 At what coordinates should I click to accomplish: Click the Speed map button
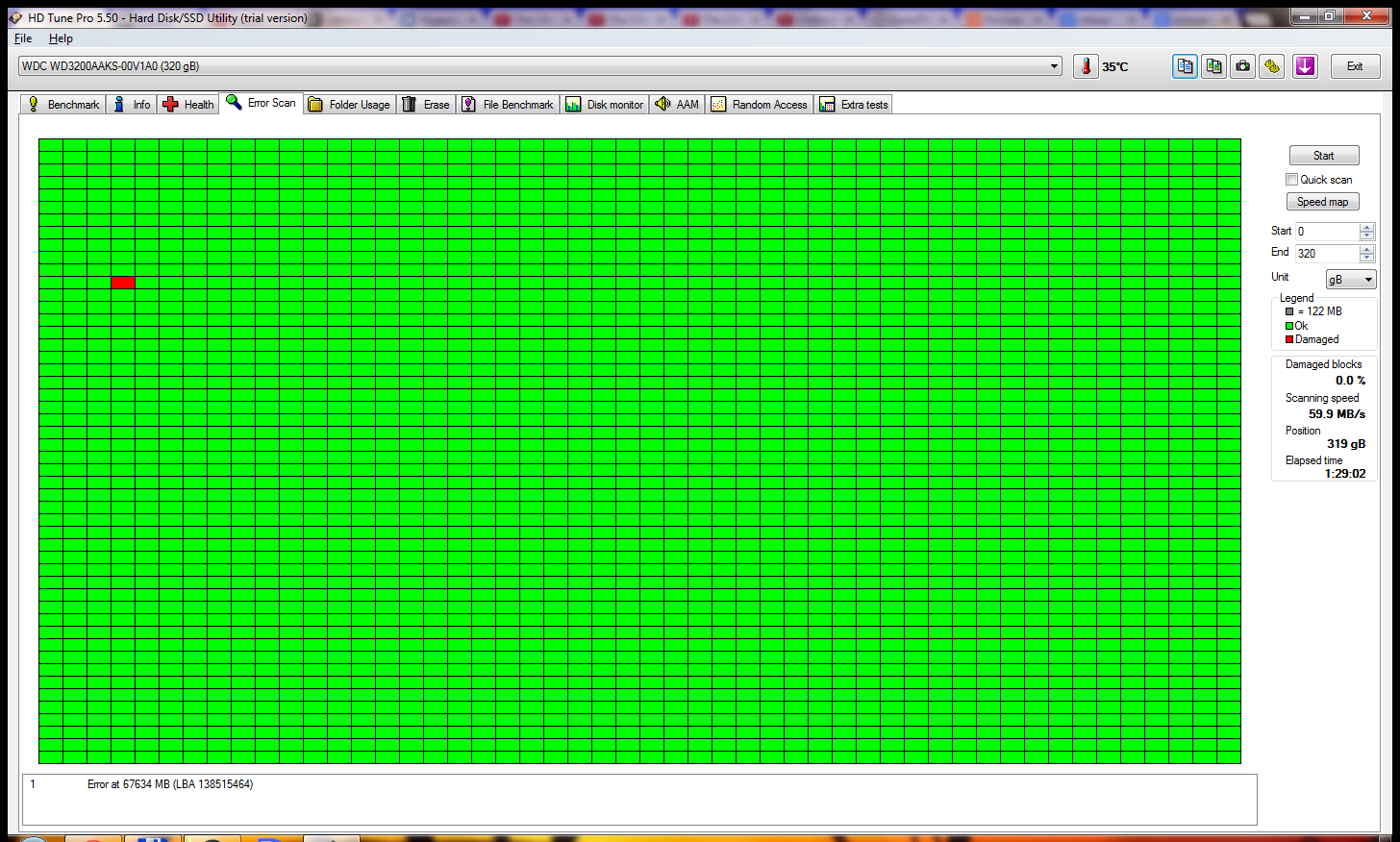[x=1322, y=202]
